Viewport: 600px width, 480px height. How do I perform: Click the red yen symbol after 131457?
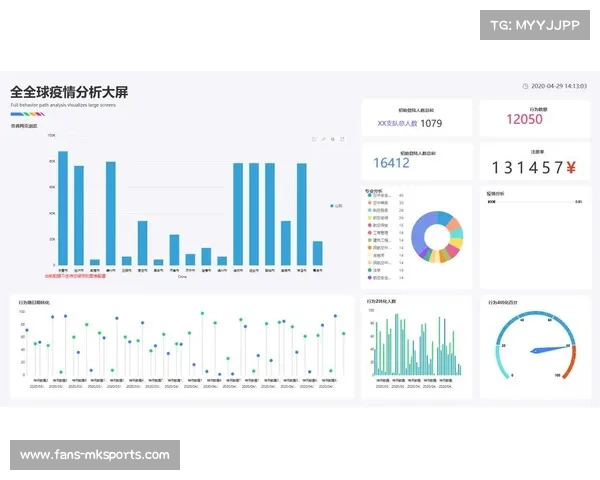coord(571,167)
